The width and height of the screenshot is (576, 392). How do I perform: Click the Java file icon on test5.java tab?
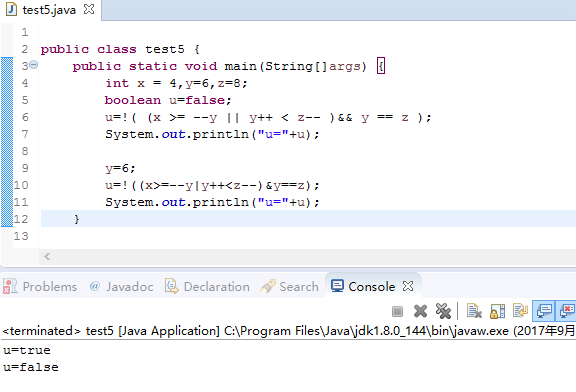11,9
